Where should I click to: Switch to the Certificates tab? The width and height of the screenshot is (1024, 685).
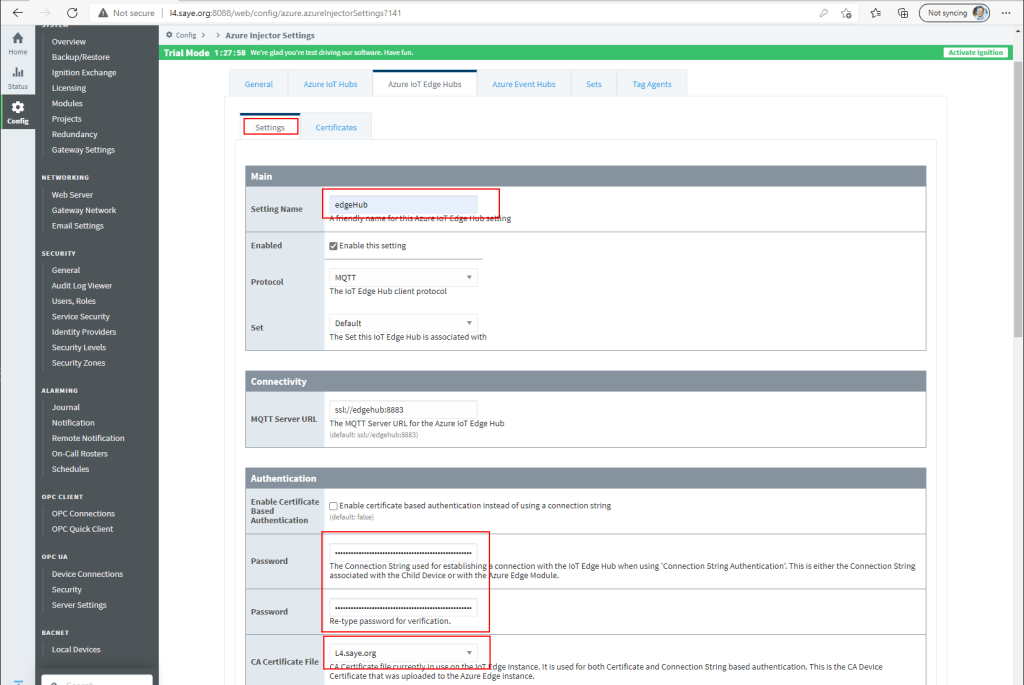336,127
